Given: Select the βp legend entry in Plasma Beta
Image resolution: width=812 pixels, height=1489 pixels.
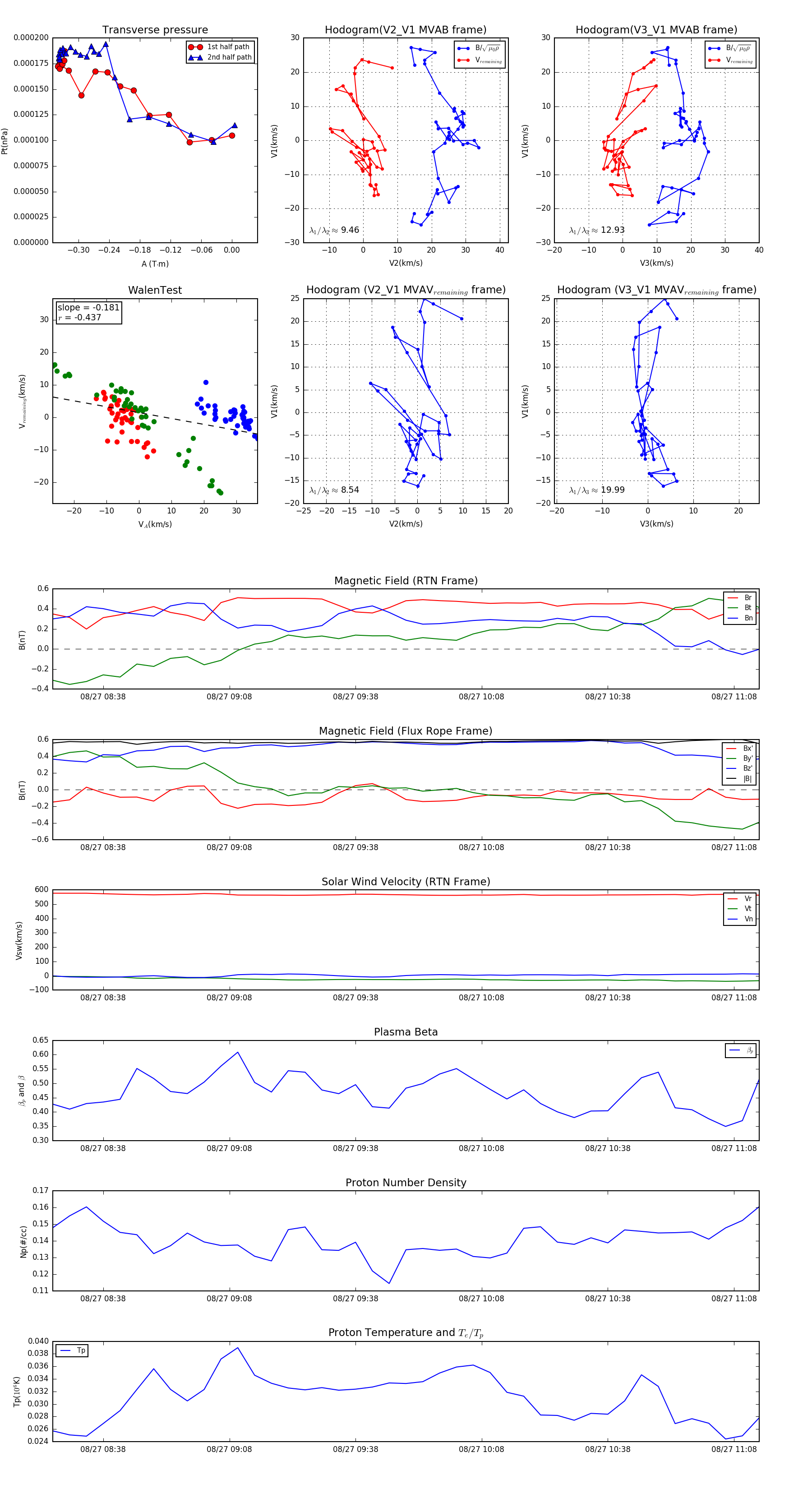Looking at the screenshot, I should pyautogui.click(x=741, y=1050).
